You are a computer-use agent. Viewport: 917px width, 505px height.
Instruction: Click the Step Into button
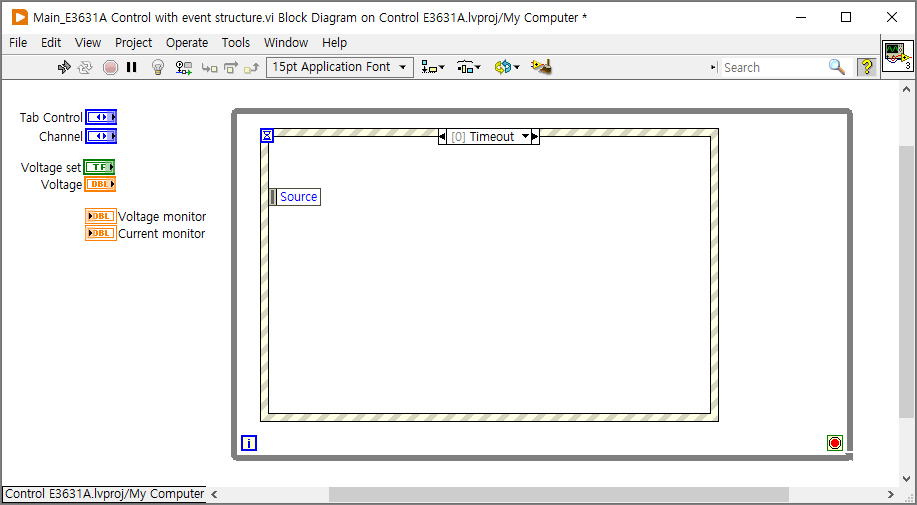point(209,68)
